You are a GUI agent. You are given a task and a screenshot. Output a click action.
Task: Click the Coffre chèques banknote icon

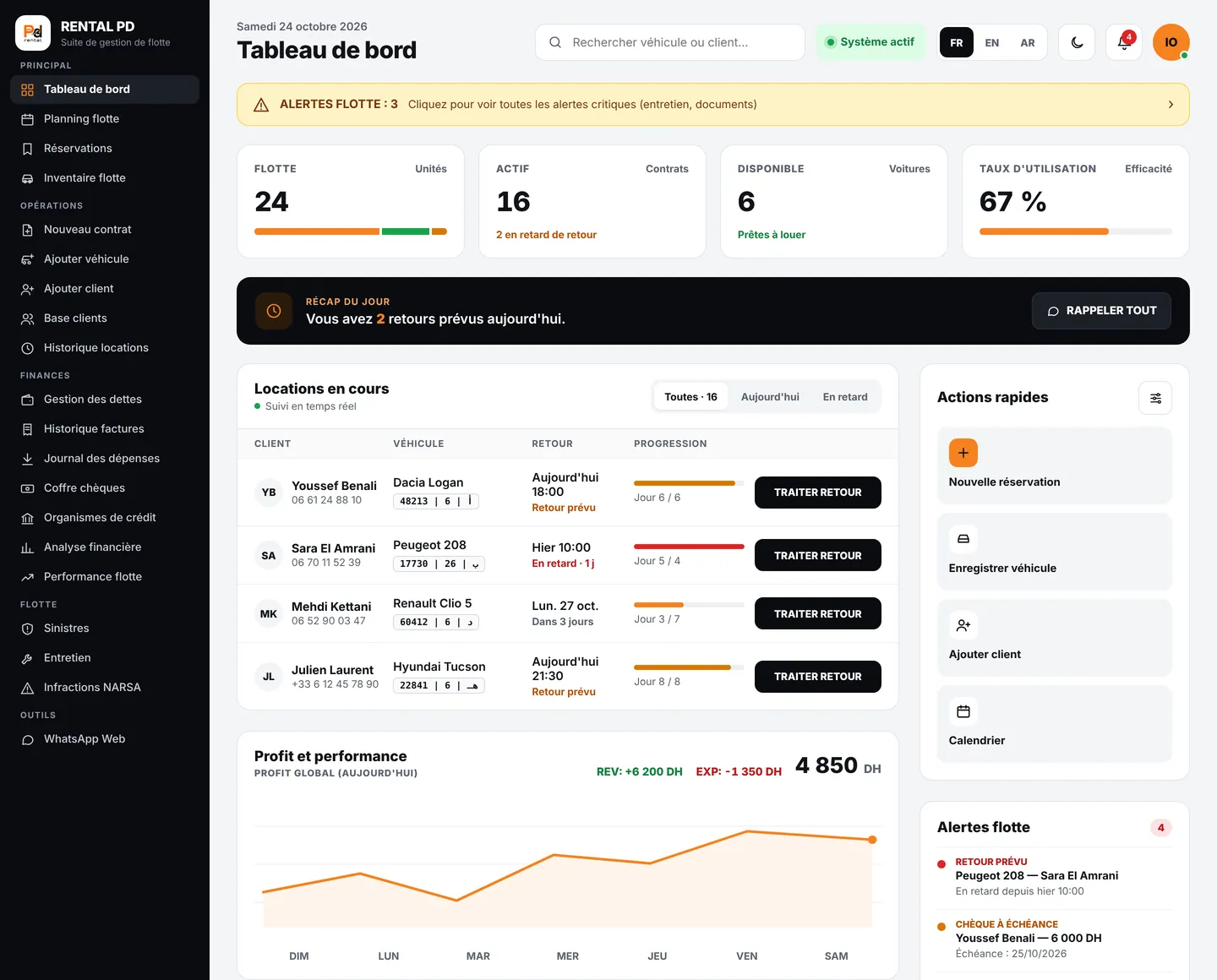27,488
